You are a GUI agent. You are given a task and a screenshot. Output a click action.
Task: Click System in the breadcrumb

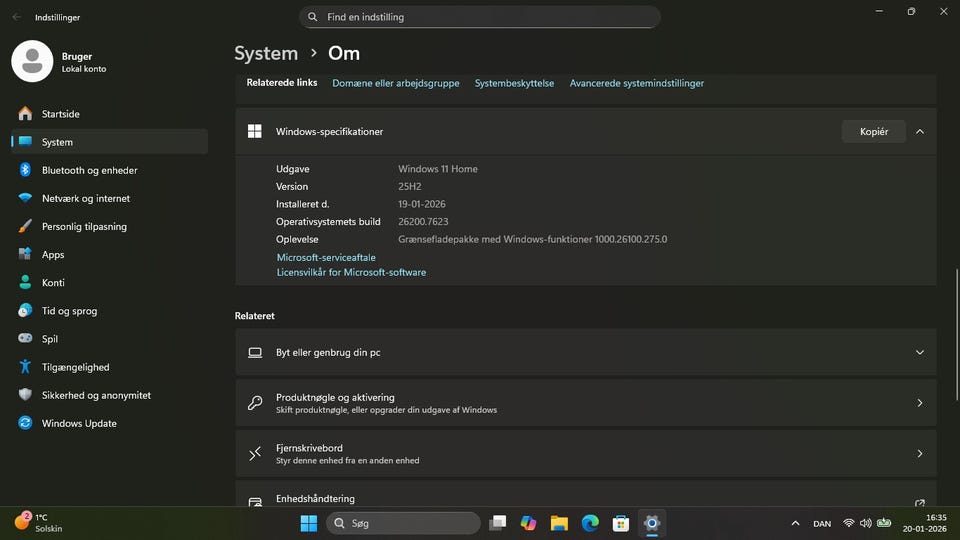point(266,53)
